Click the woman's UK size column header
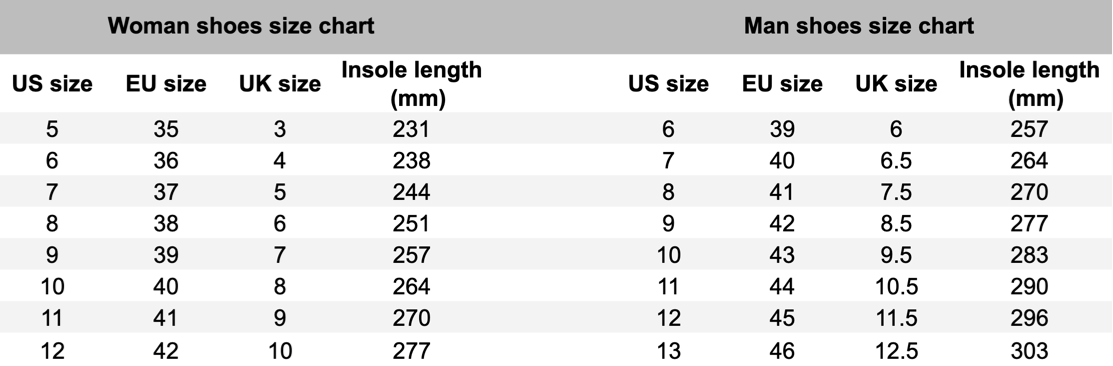Screen dimensions: 1113x366 click(x=280, y=84)
